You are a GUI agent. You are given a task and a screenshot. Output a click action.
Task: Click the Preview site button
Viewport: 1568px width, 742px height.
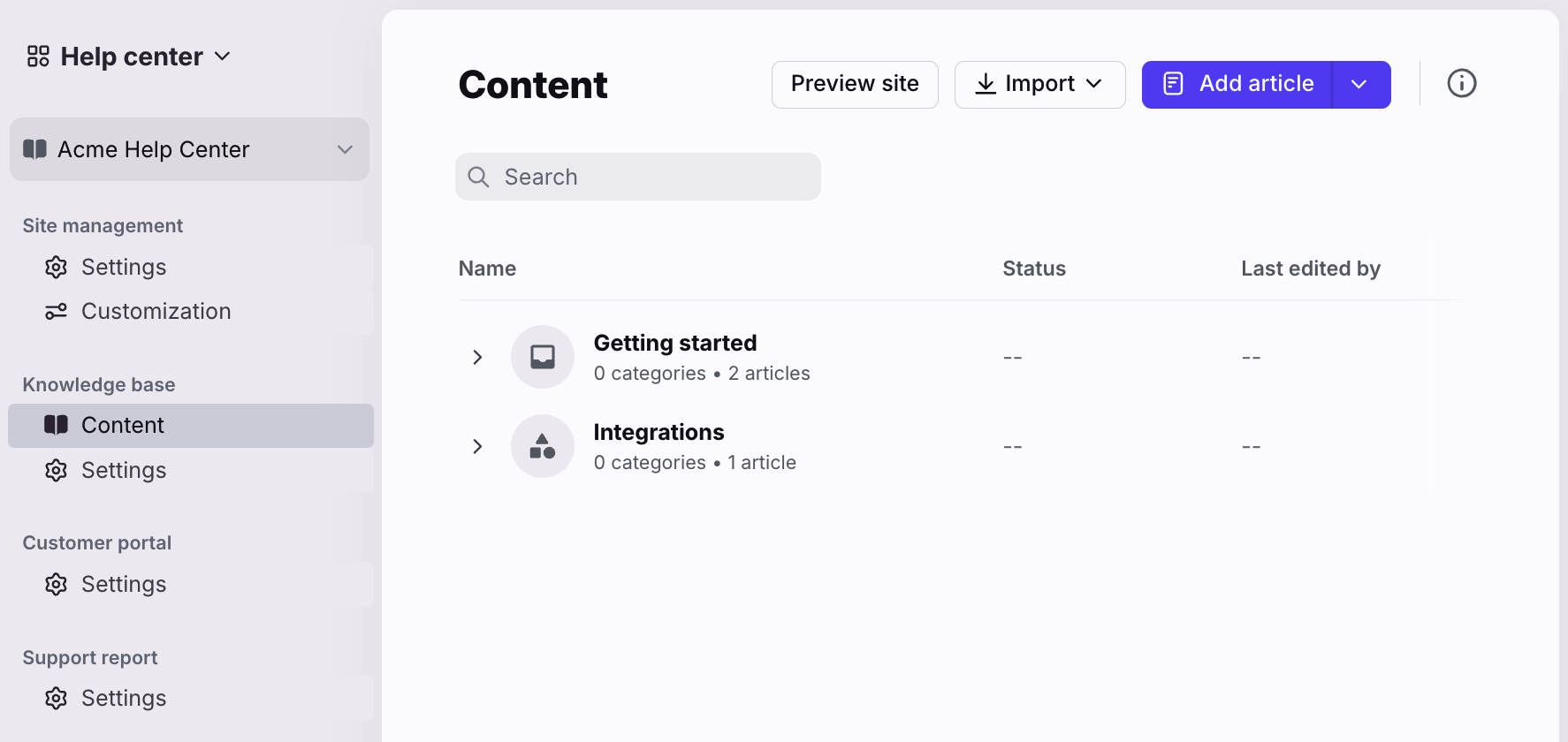tap(855, 85)
